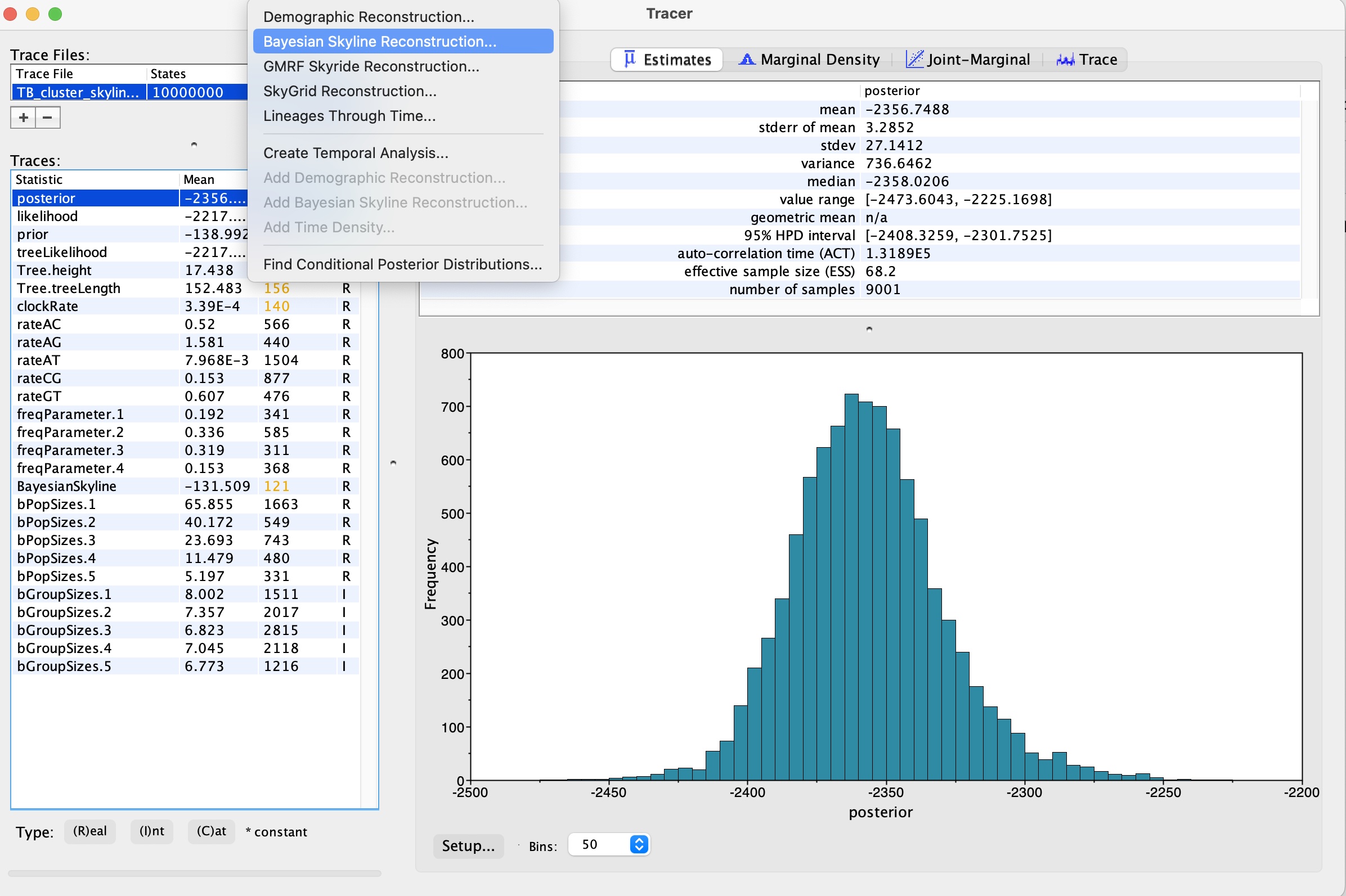The height and width of the screenshot is (896, 1346).
Task: Select the Tree.height statistic row
Action: 130,270
